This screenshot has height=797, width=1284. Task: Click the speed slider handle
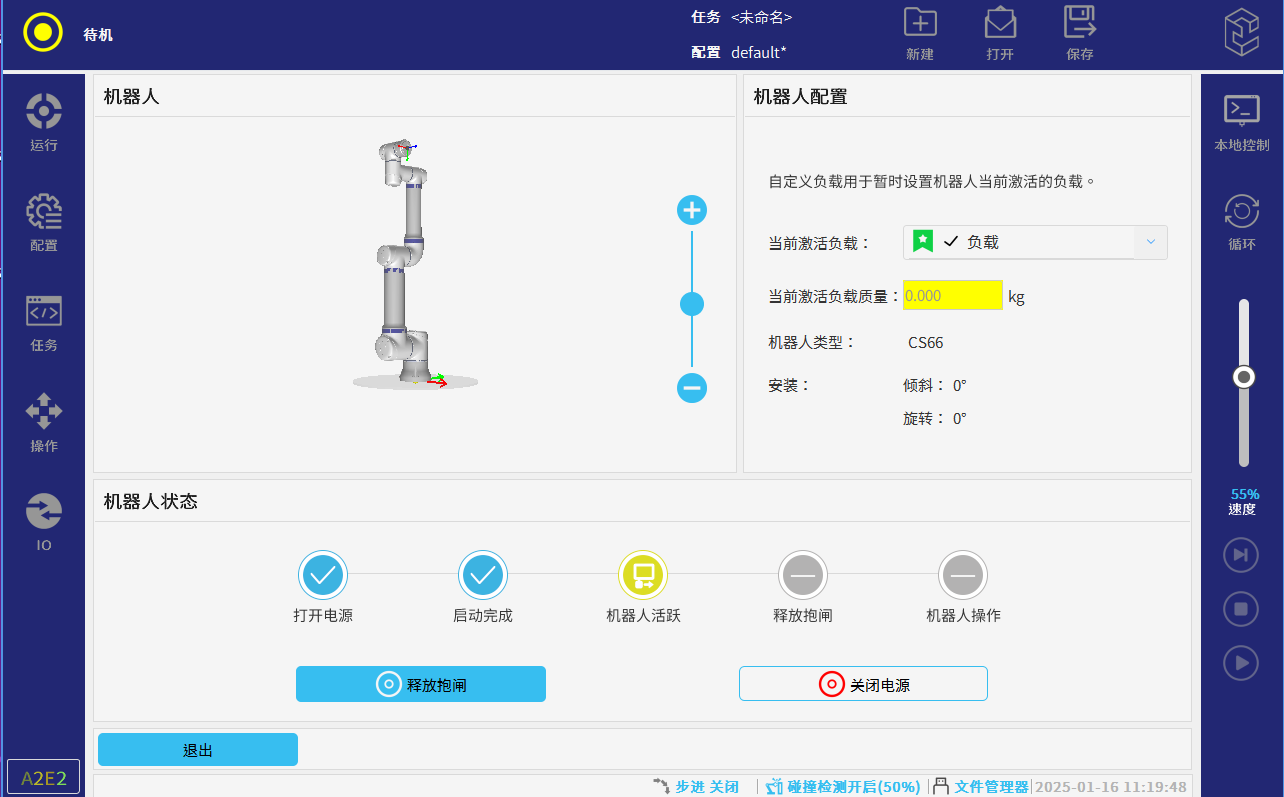(x=1244, y=377)
